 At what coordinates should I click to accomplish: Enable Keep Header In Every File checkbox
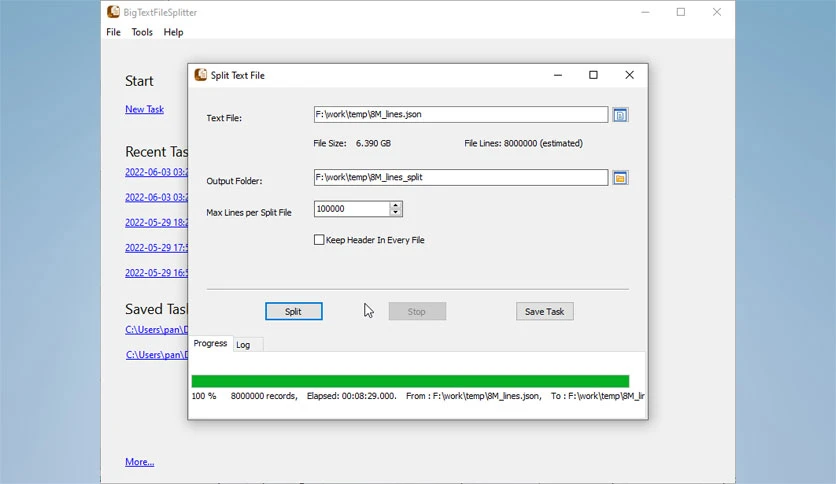click(319, 240)
